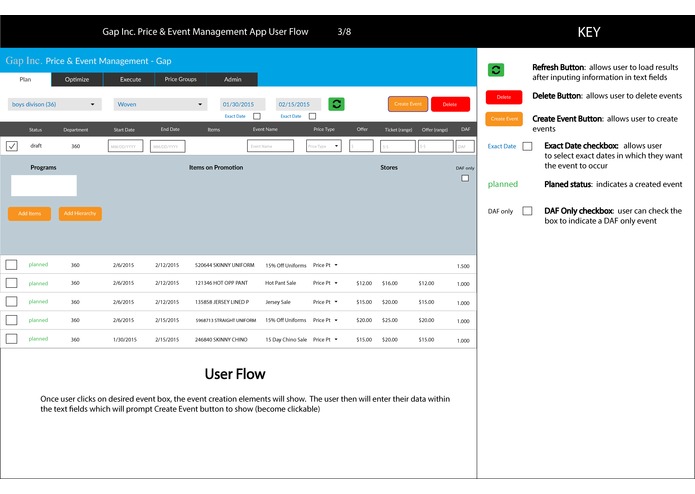
Task: Click the Hot Pant Sale event name
Action: (x=280, y=283)
